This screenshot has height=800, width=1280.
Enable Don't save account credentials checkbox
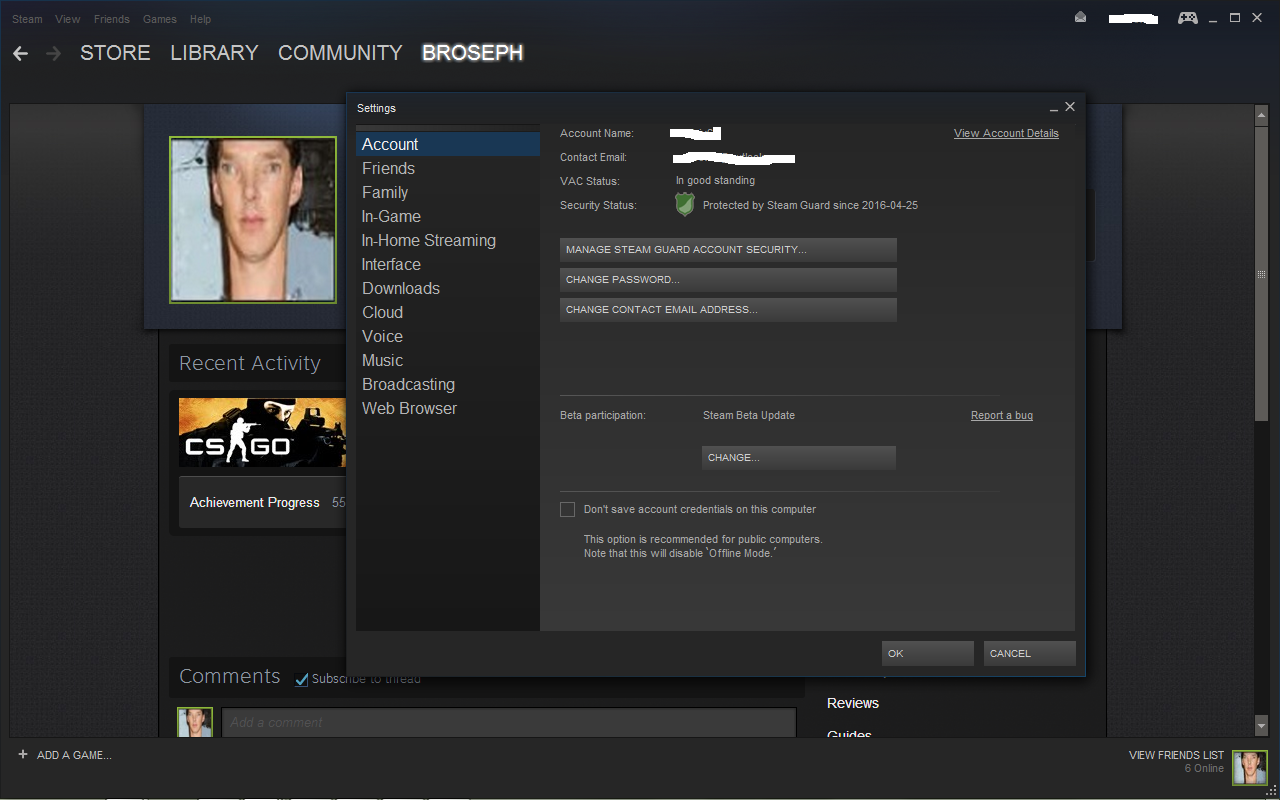pyautogui.click(x=568, y=510)
